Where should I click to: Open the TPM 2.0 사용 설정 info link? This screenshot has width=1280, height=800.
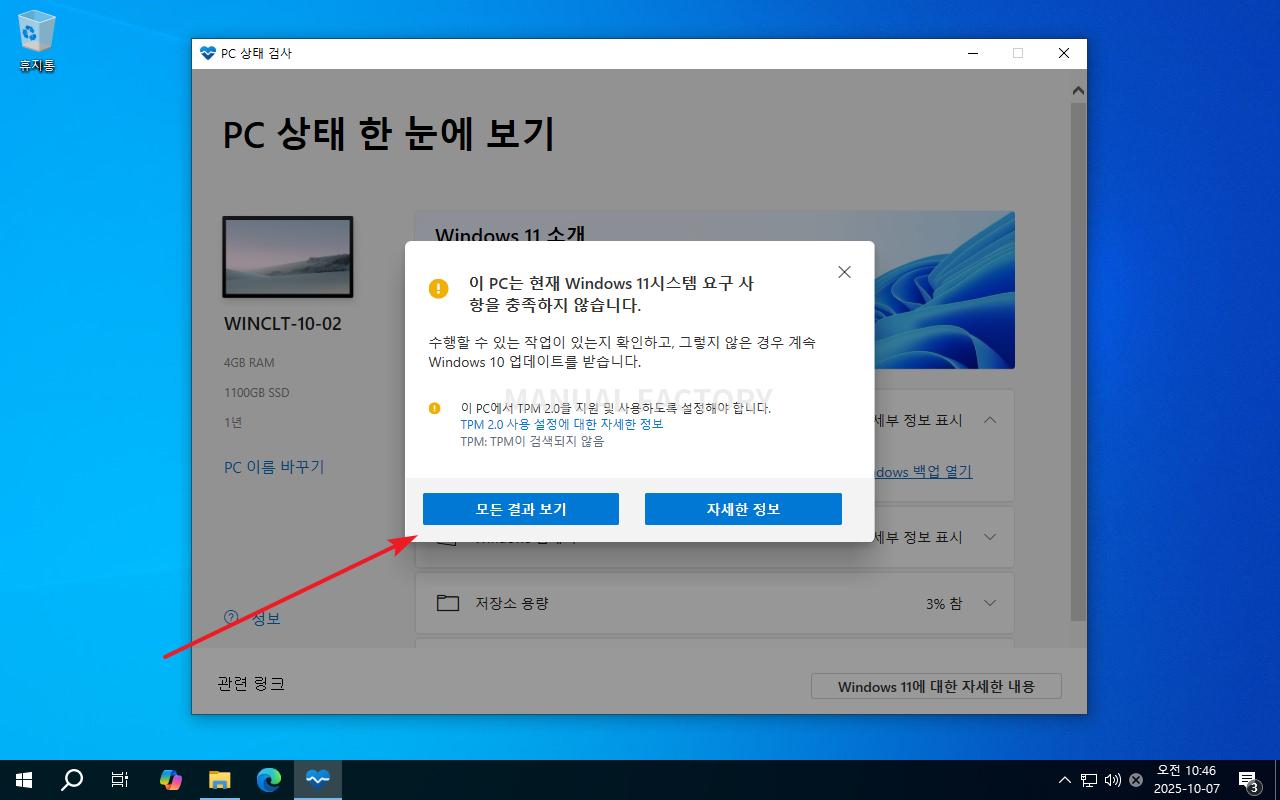click(561, 424)
